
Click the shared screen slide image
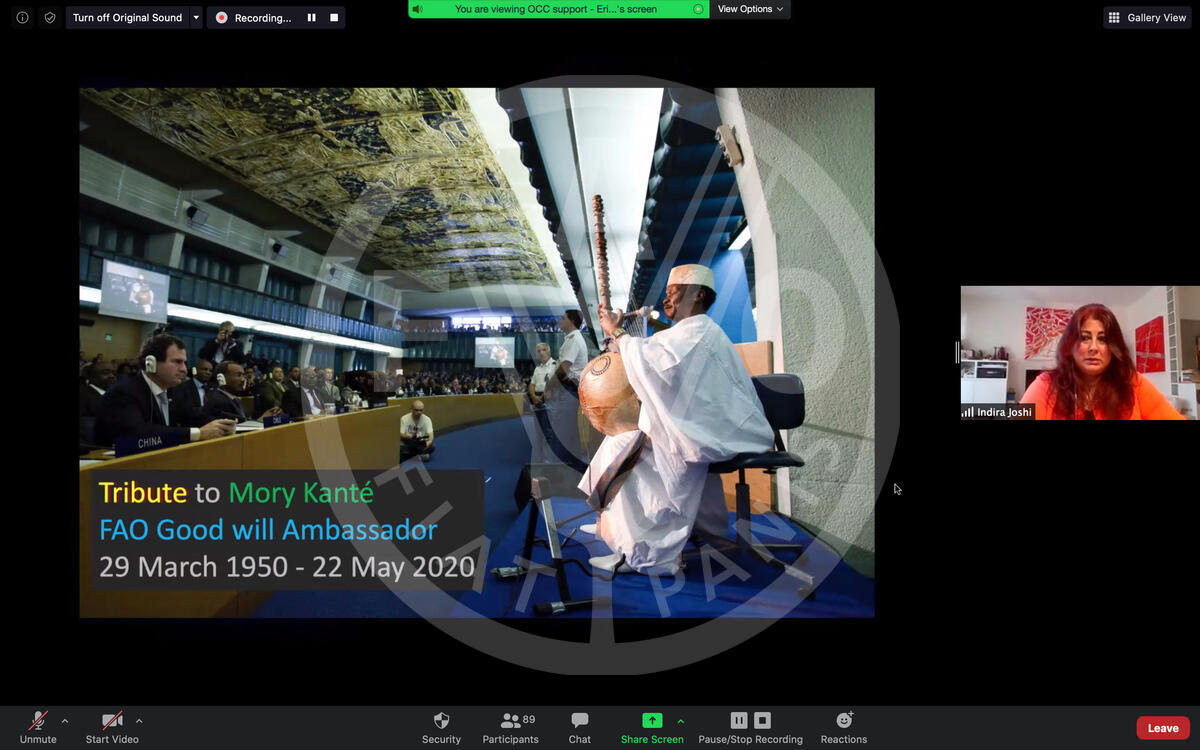(477, 353)
